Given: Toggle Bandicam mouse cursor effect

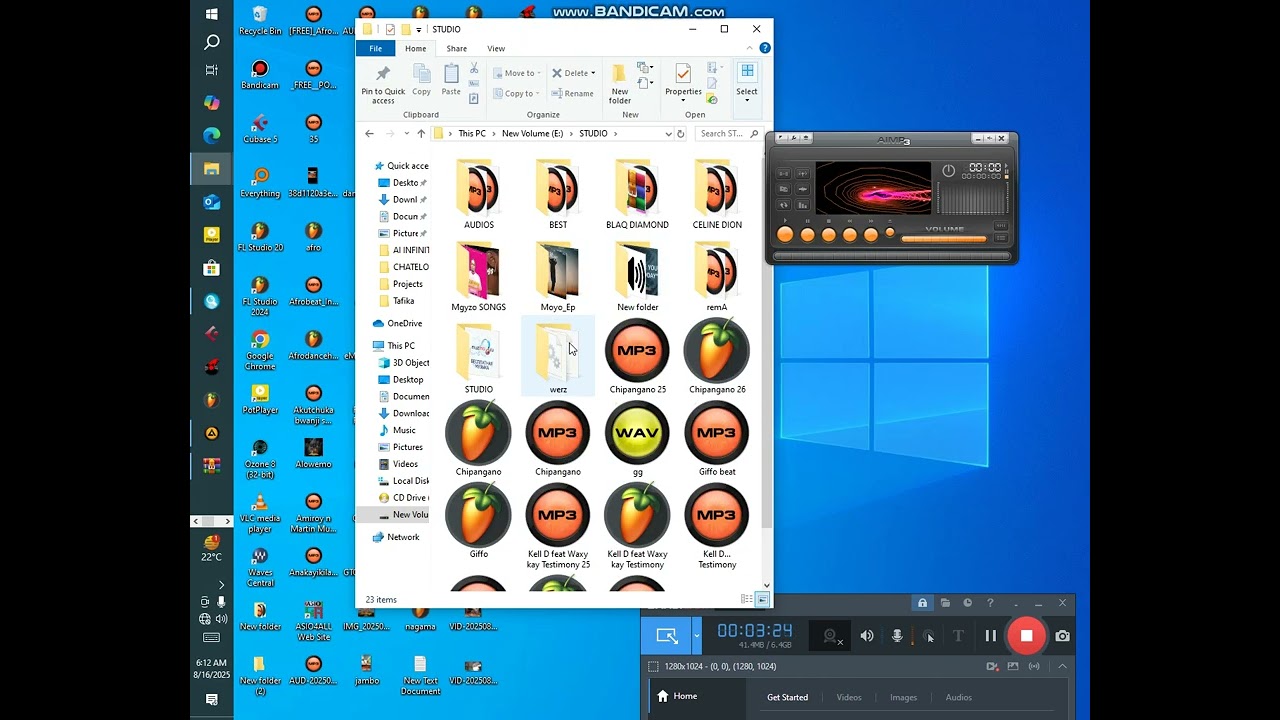Looking at the screenshot, I should [x=928, y=636].
